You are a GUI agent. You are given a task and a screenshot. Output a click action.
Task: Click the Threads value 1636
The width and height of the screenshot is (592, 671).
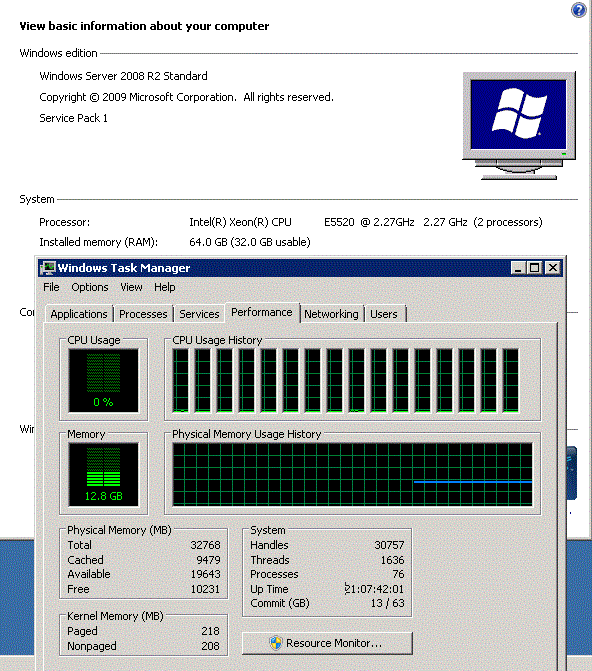point(392,560)
